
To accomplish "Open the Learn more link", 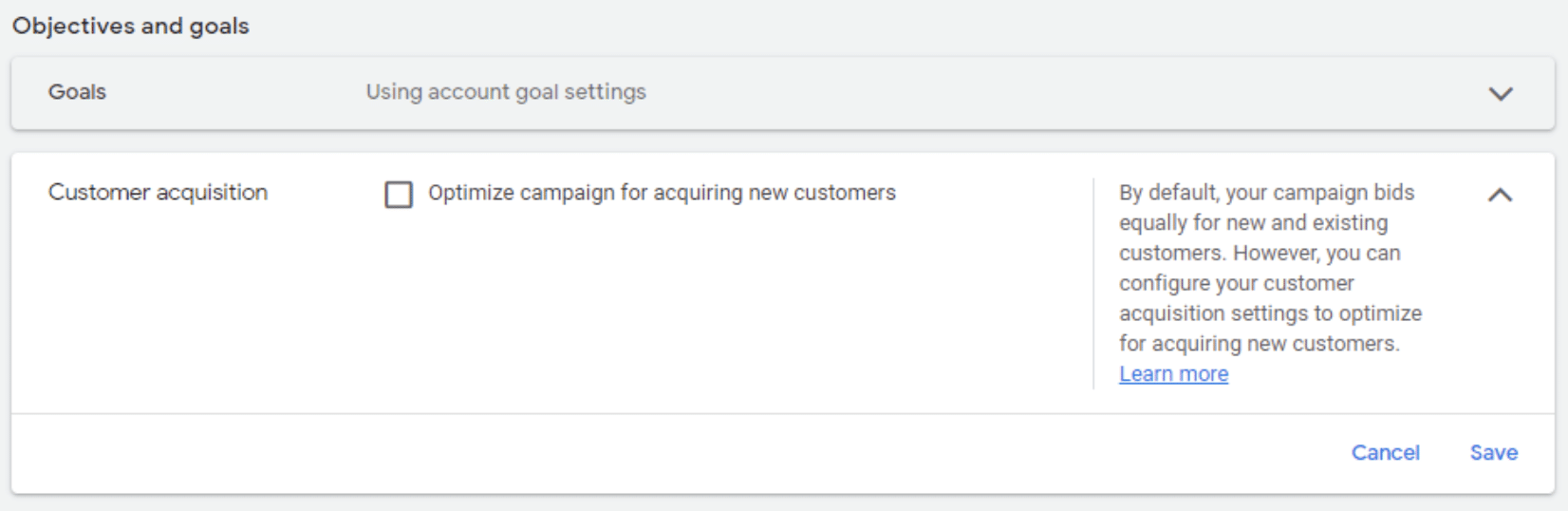I will point(1173,374).
